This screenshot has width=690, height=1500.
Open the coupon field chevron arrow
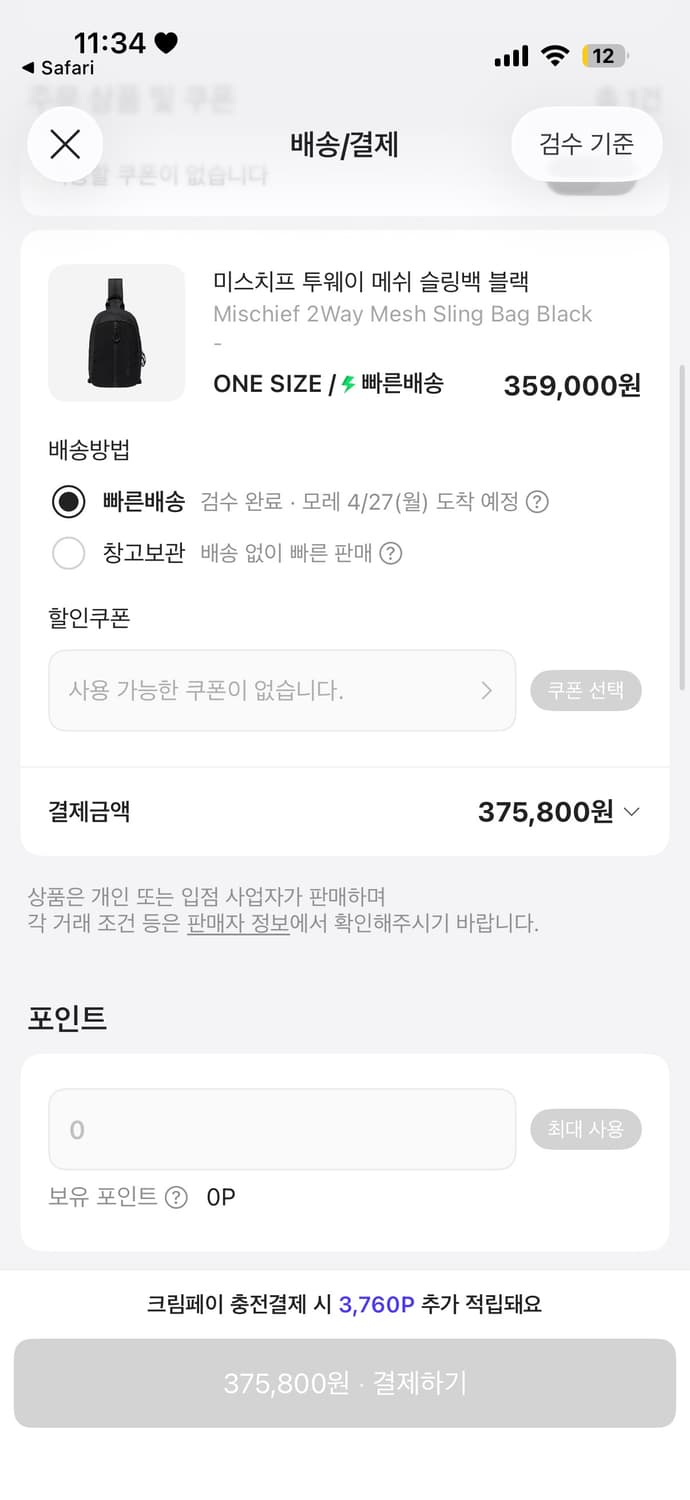(487, 690)
